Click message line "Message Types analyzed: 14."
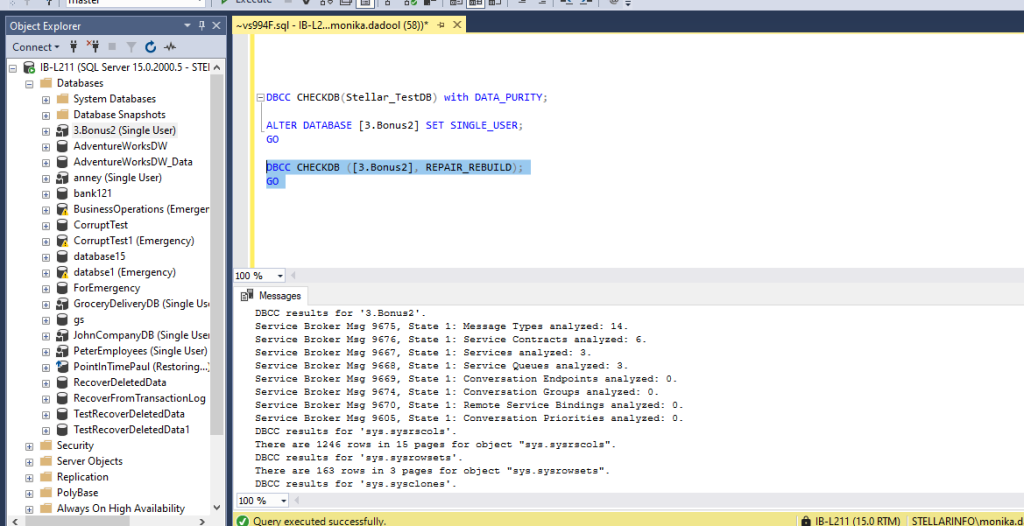 pyautogui.click(x=545, y=326)
